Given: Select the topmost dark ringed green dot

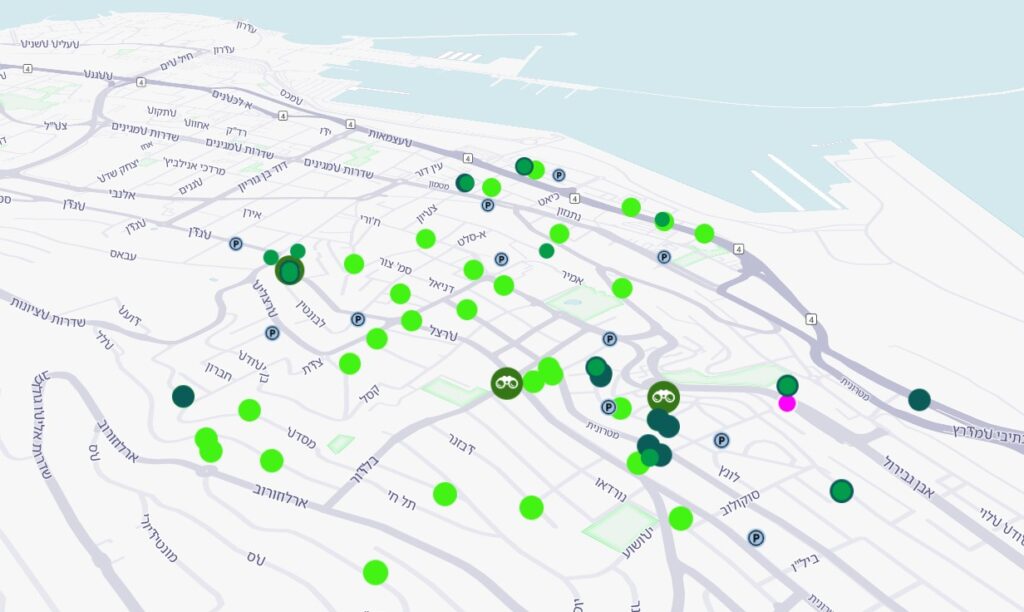Looking at the screenshot, I should point(524,166).
